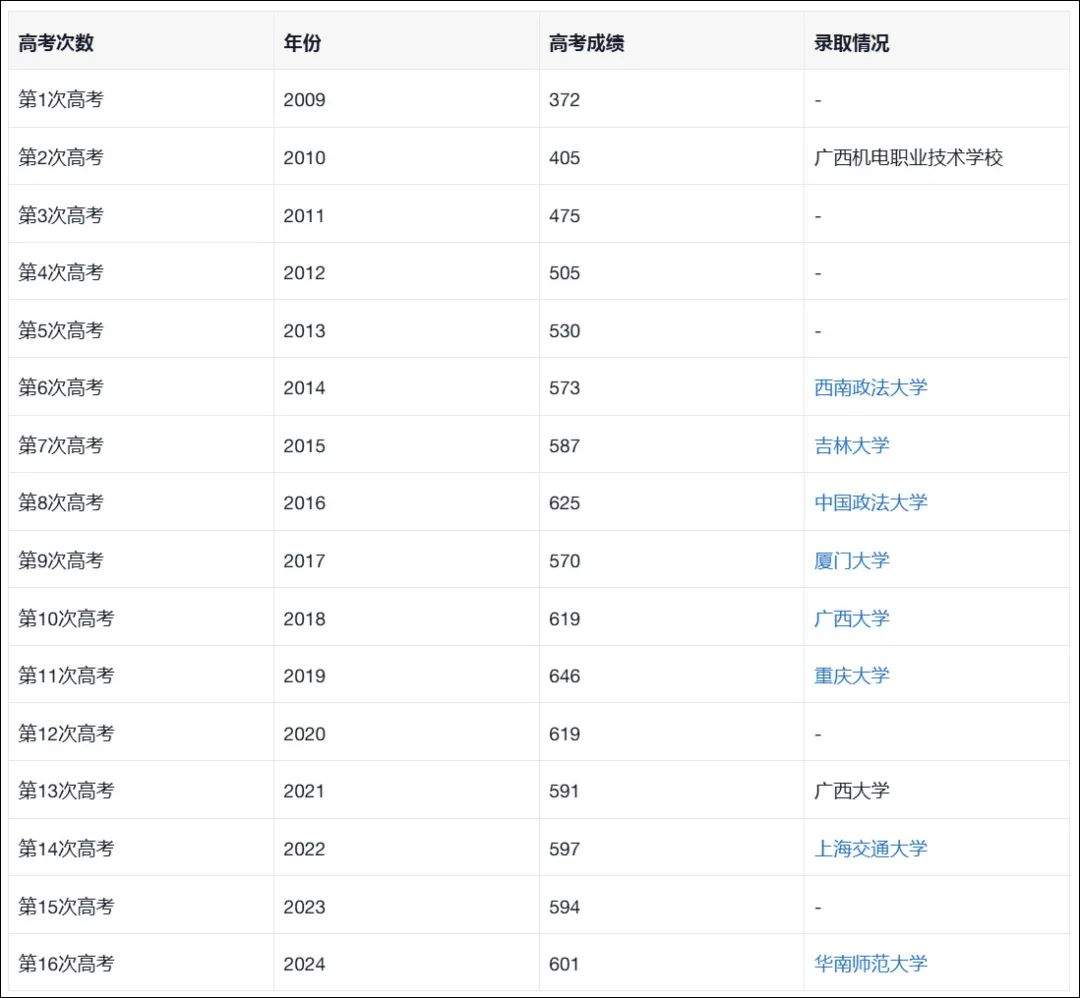Click the year 2015 cell
The width and height of the screenshot is (1080, 998).
coord(406,446)
